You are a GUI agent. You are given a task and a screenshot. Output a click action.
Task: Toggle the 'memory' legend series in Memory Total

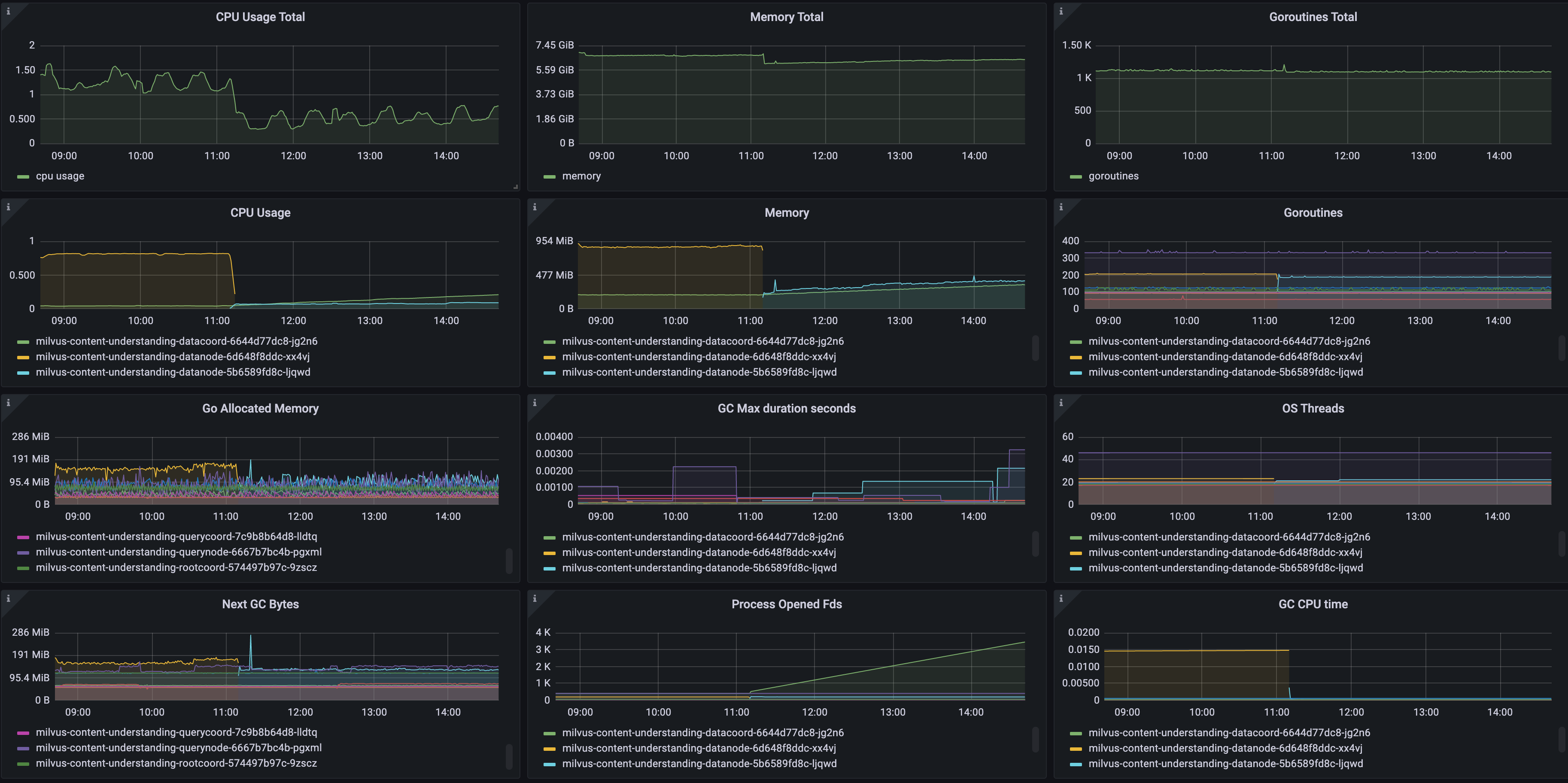[581, 176]
